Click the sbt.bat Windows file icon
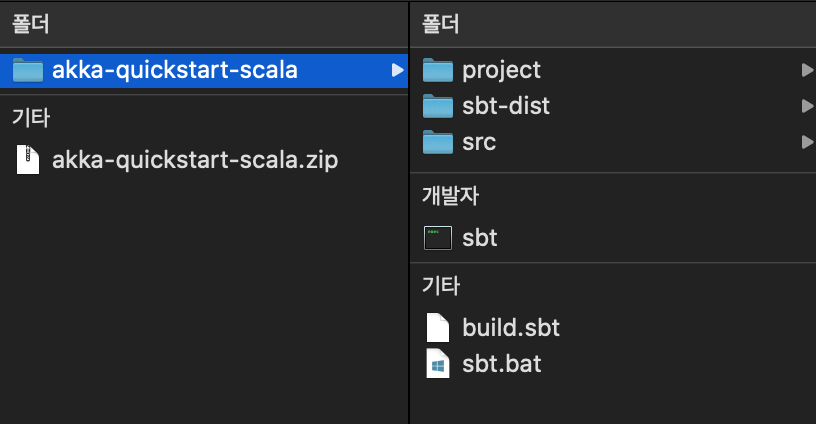The image size is (816, 424). coord(438,363)
